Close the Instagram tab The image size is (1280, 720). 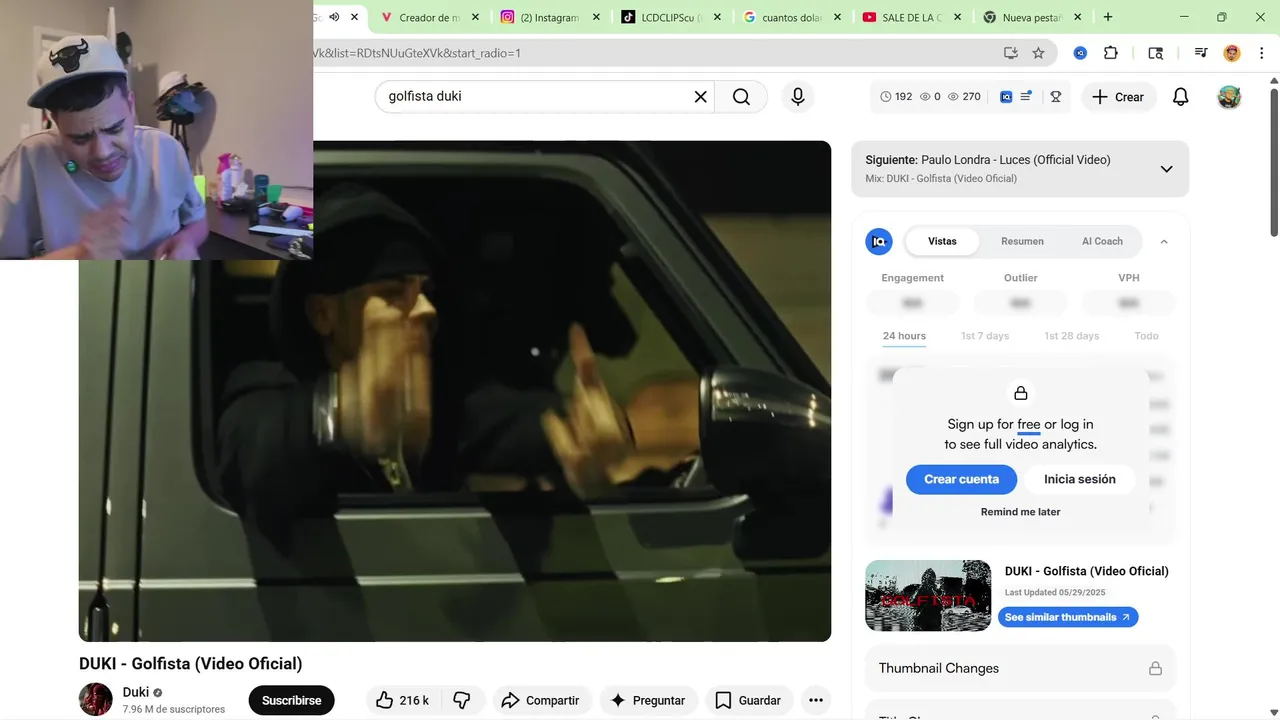click(597, 17)
